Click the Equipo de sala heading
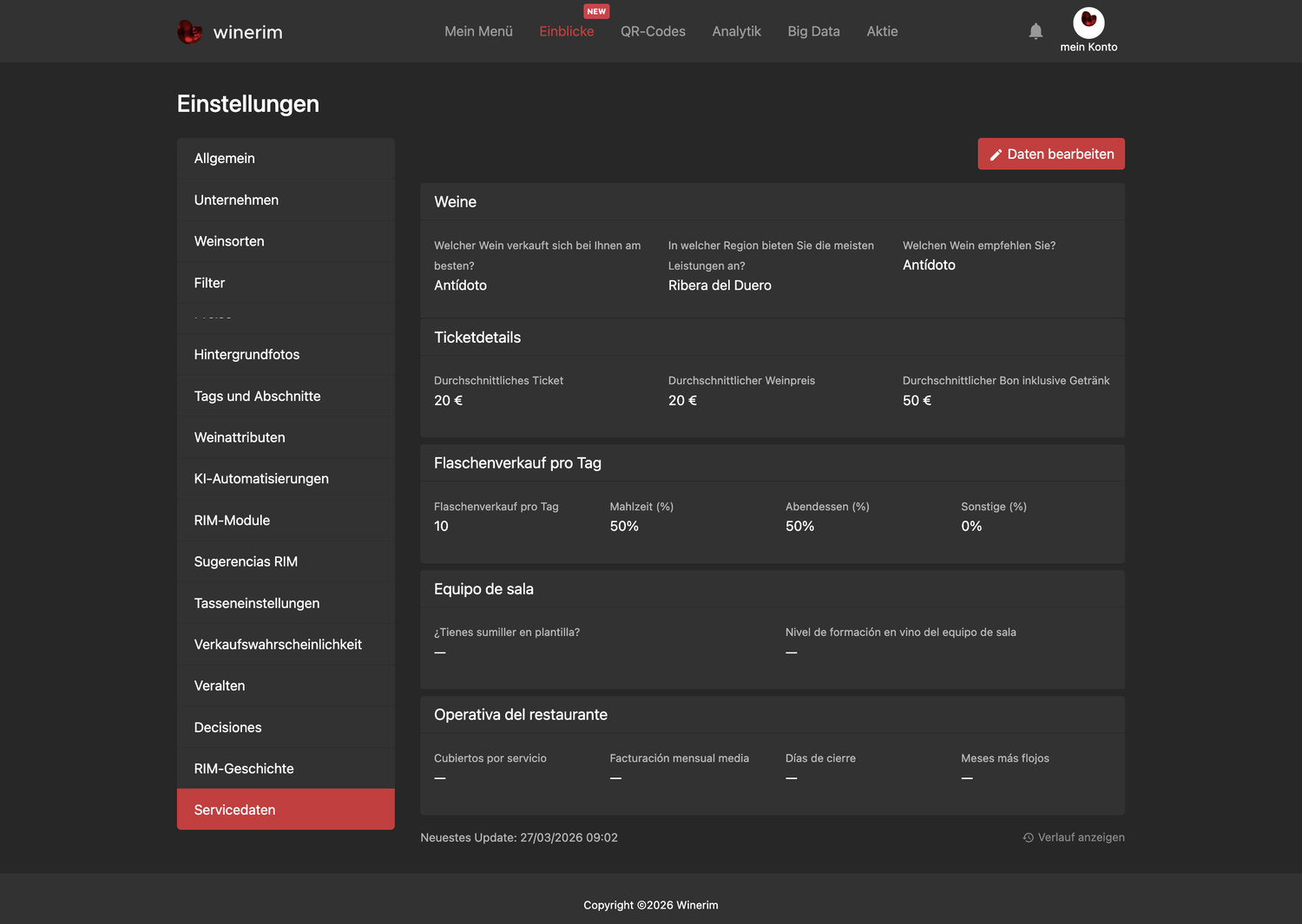 pyautogui.click(x=483, y=589)
